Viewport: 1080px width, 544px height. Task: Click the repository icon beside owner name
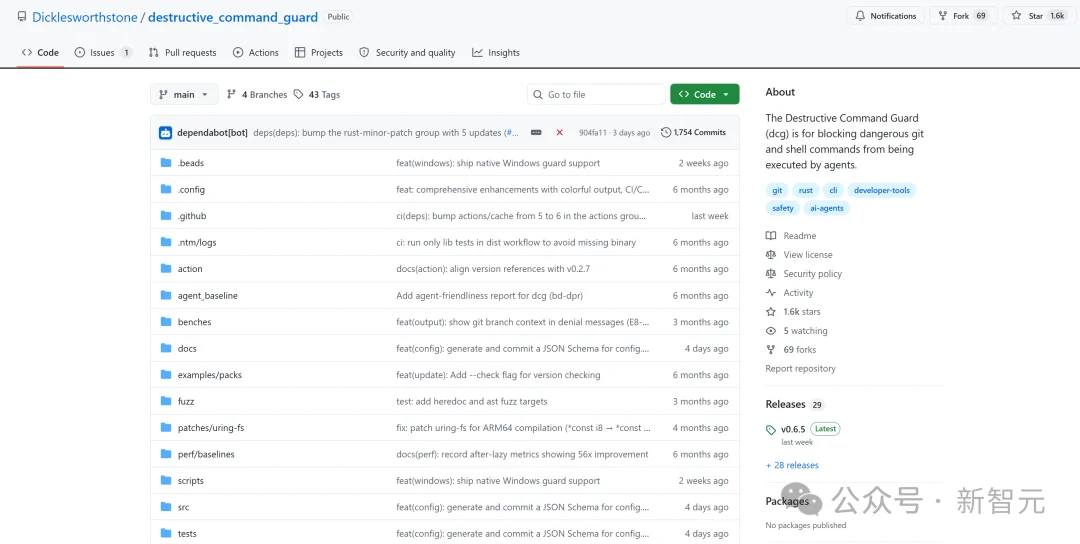(22, 17)
